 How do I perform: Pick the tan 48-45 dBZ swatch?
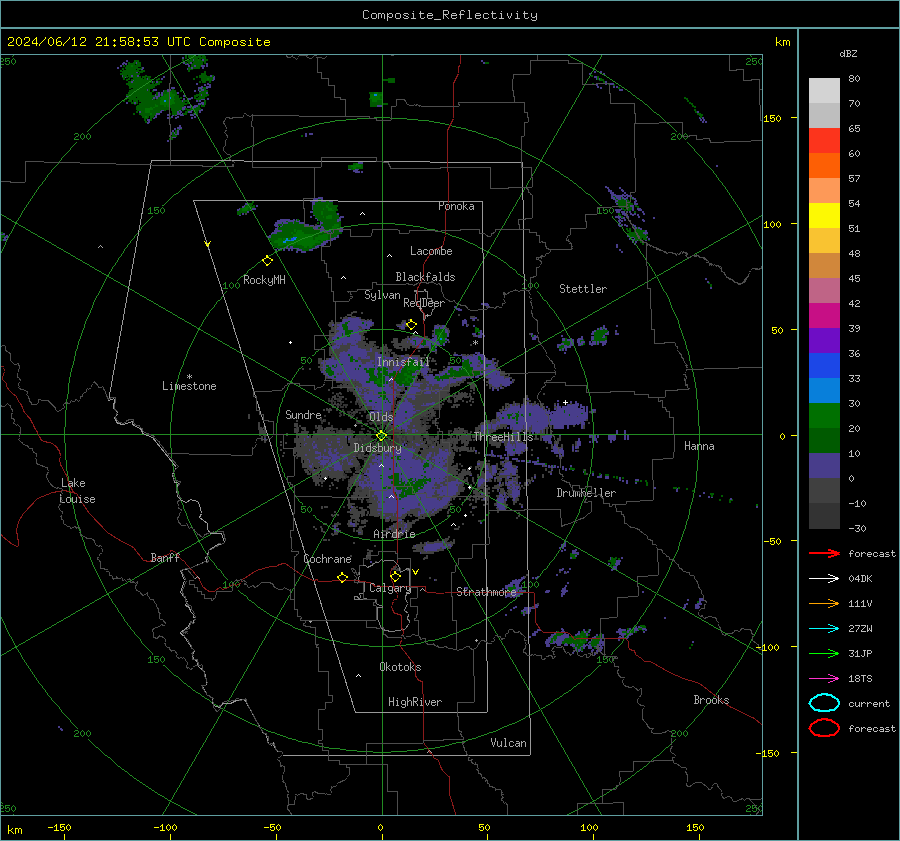[x=824, y=265]
